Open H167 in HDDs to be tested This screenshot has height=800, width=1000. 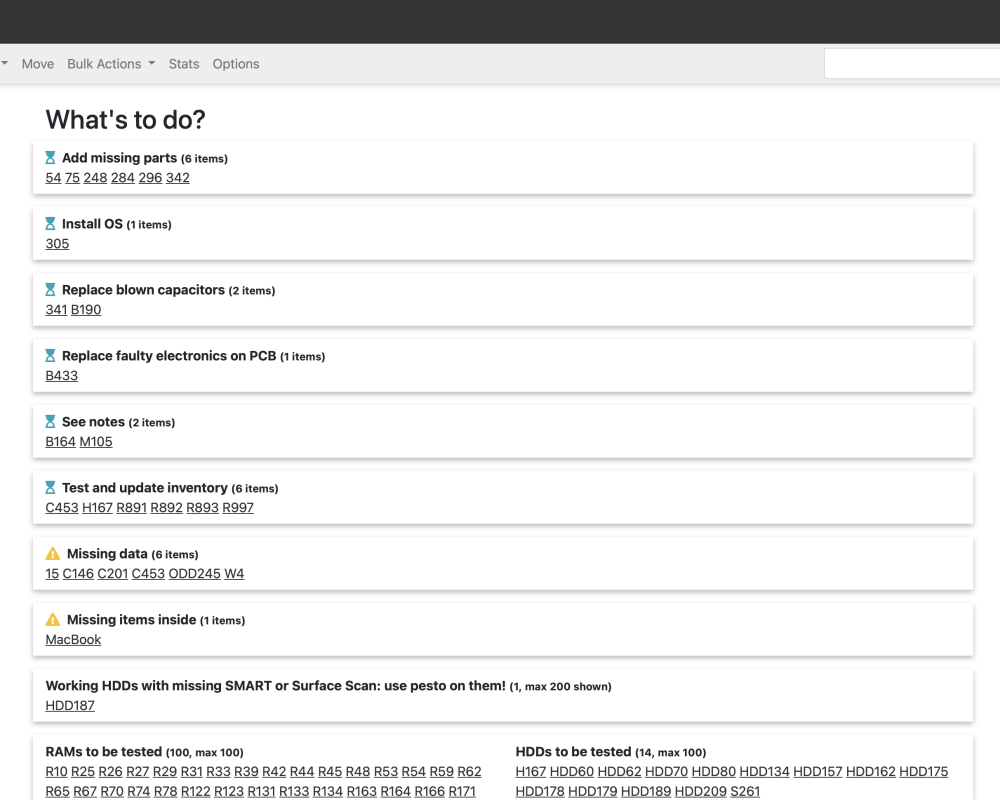531,772
